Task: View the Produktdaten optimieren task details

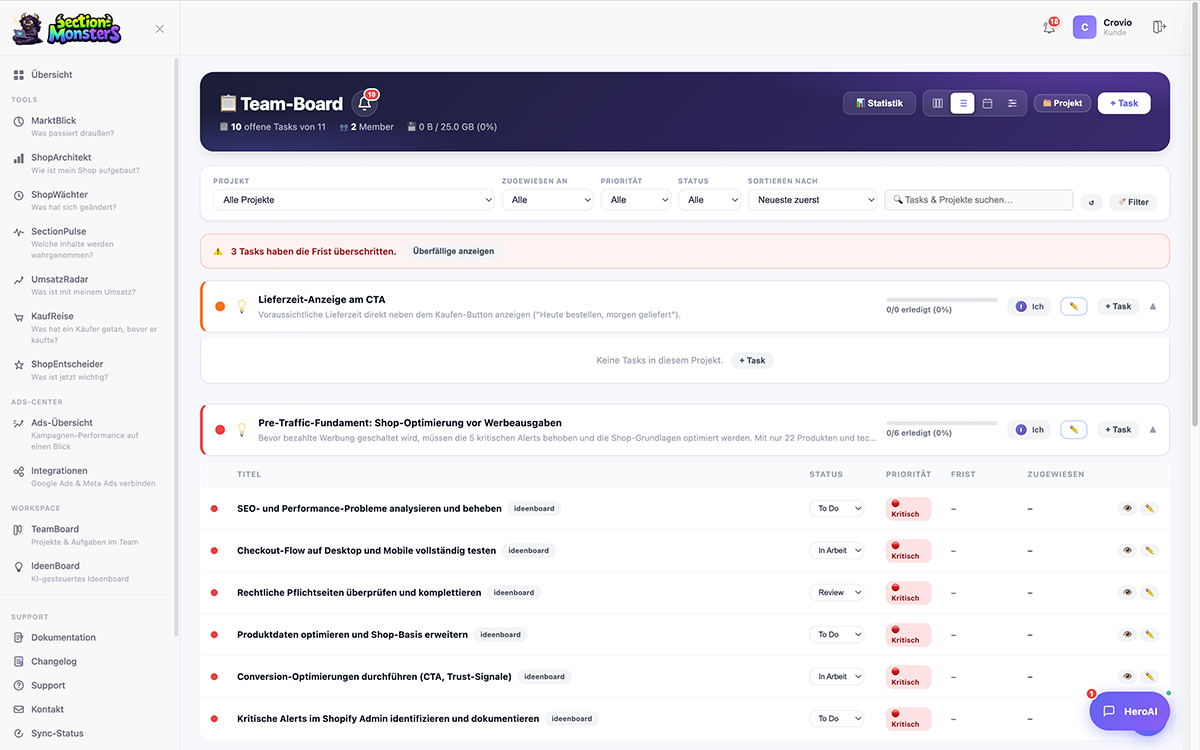Action: pyautogui.click(x=1127, y=634)
